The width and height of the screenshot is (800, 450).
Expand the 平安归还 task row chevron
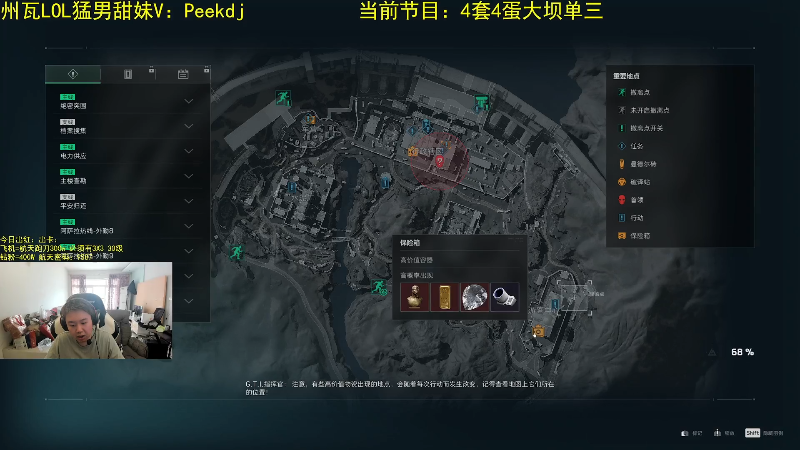189,201
